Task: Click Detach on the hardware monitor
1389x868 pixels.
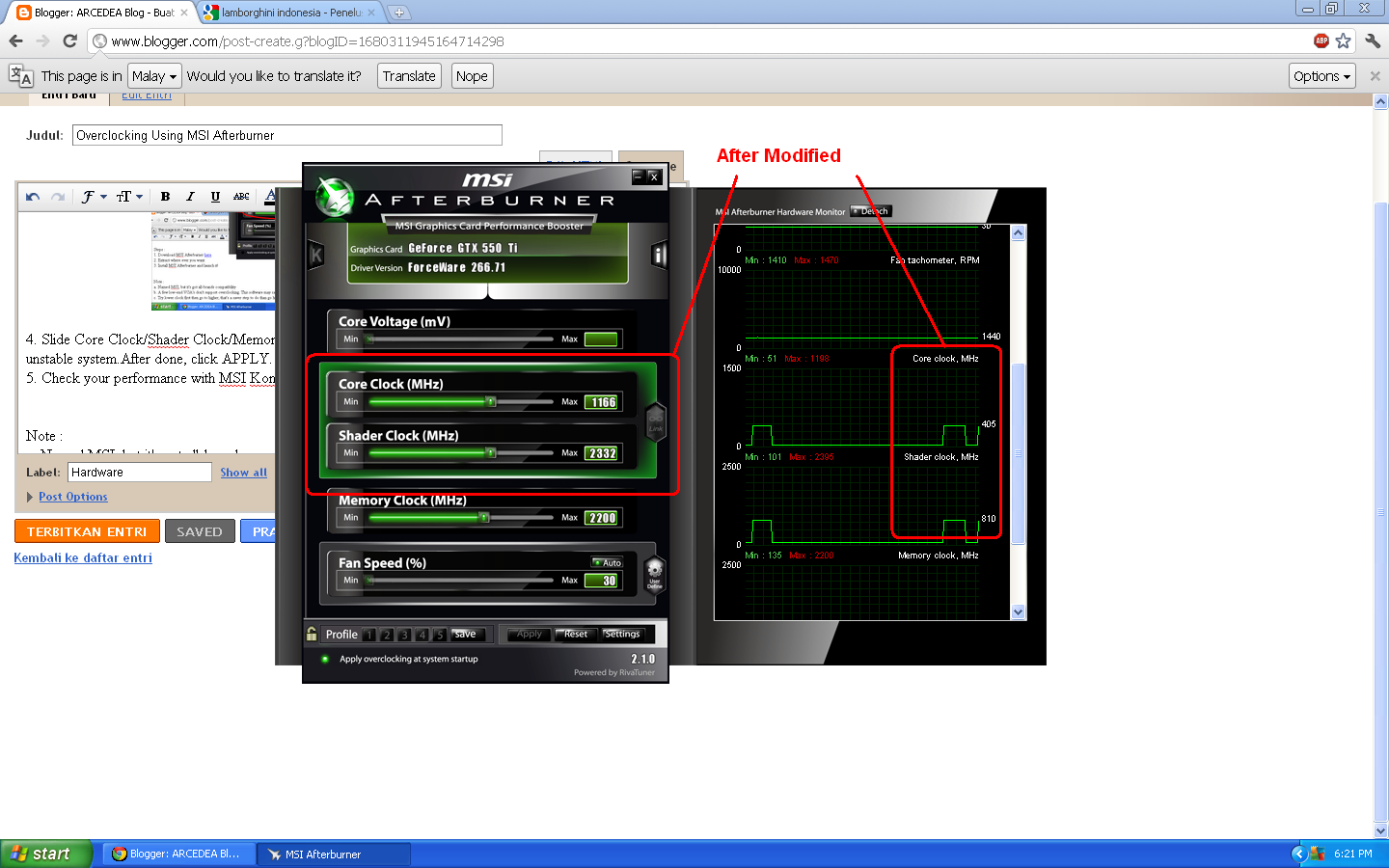Action: coord(871,211)
